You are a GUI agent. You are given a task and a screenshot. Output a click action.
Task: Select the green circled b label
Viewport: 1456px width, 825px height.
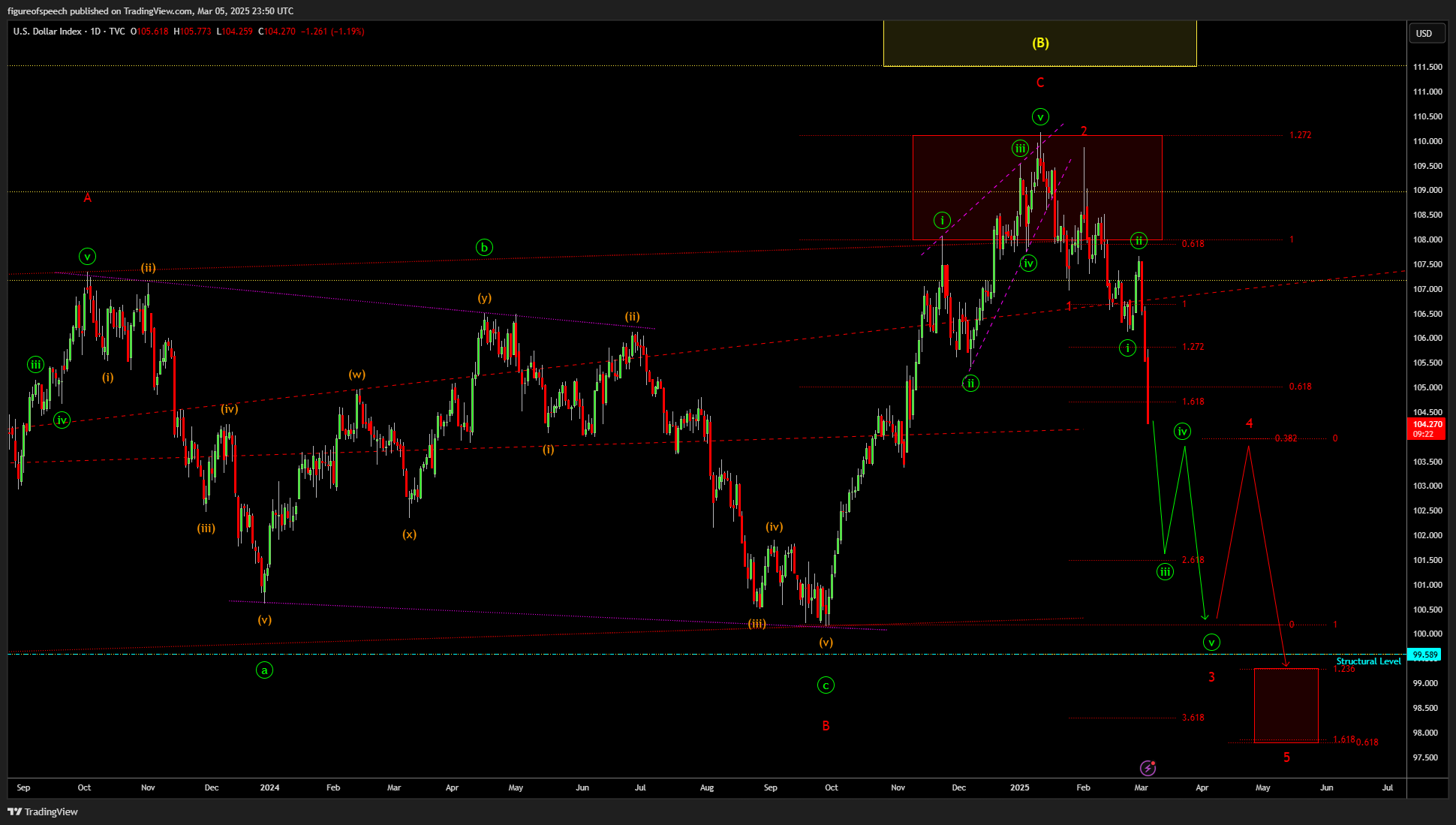(484, 247)
